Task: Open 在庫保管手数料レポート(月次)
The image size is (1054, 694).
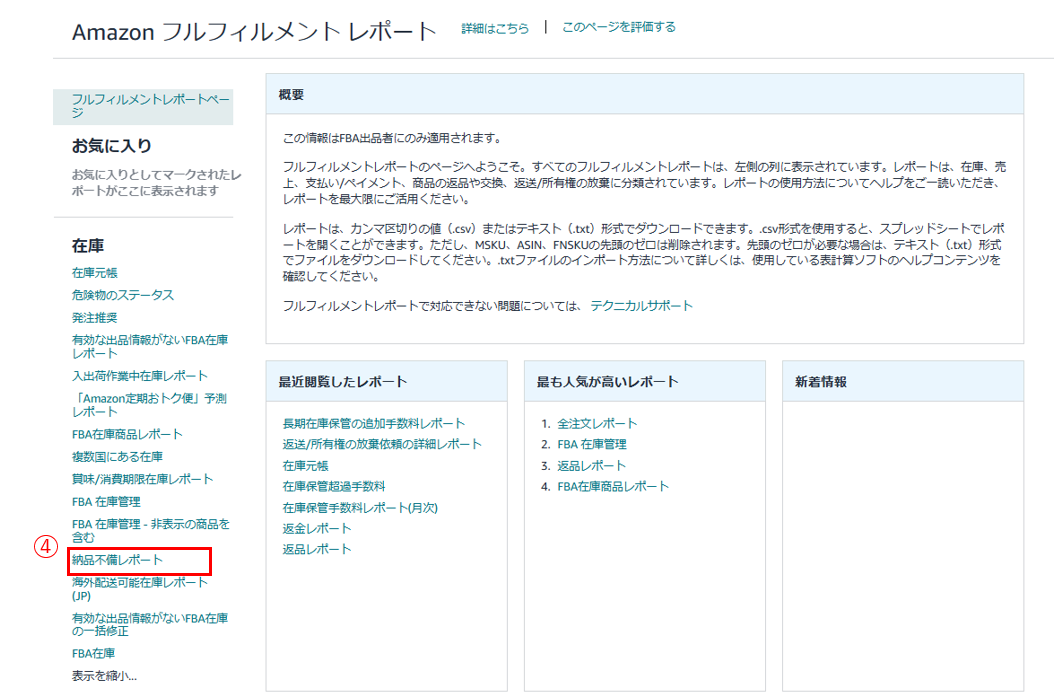Action: [x=360, y=508]
